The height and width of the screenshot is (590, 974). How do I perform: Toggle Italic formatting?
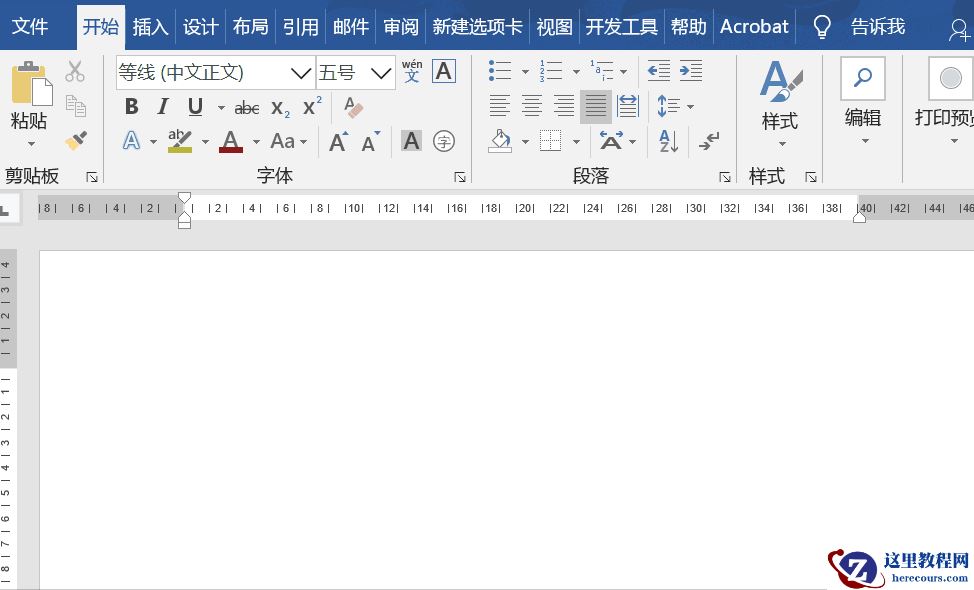[x=163, y=107]
